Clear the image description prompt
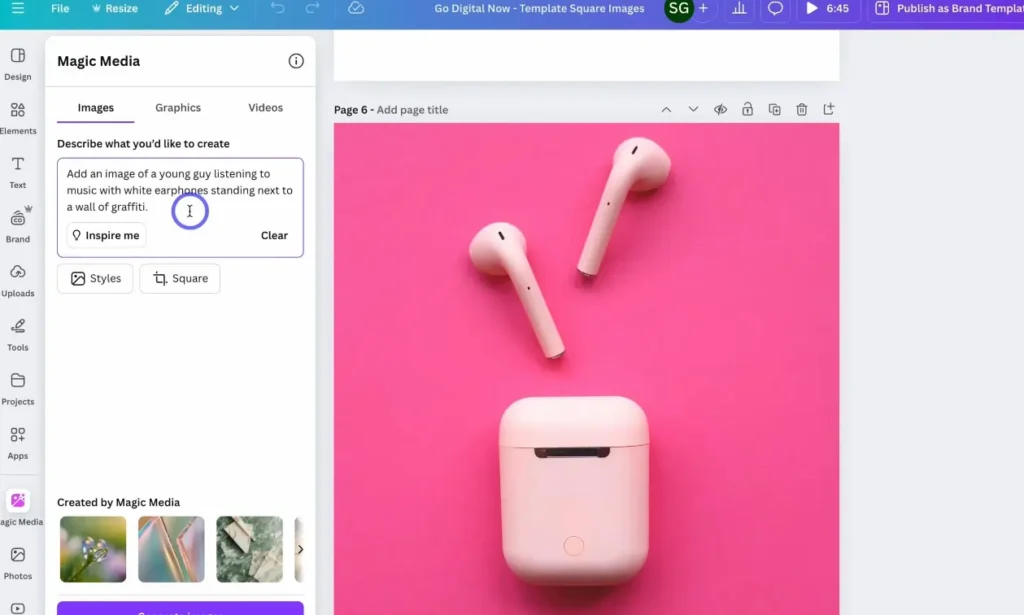The width and height of the screenshot is (1024, 615). [274, 235]
